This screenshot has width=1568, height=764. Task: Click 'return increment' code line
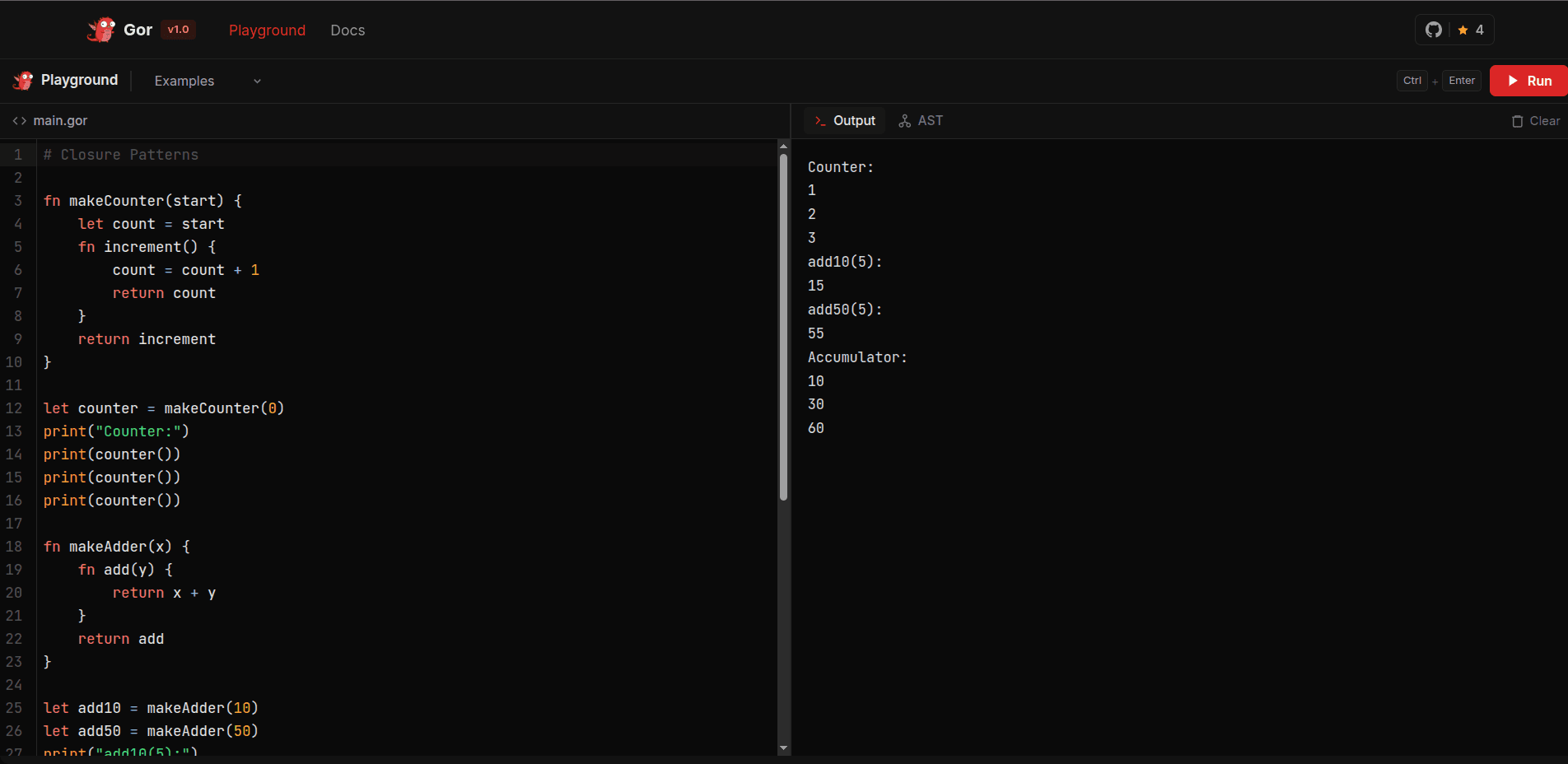click(x=147, y=339)
